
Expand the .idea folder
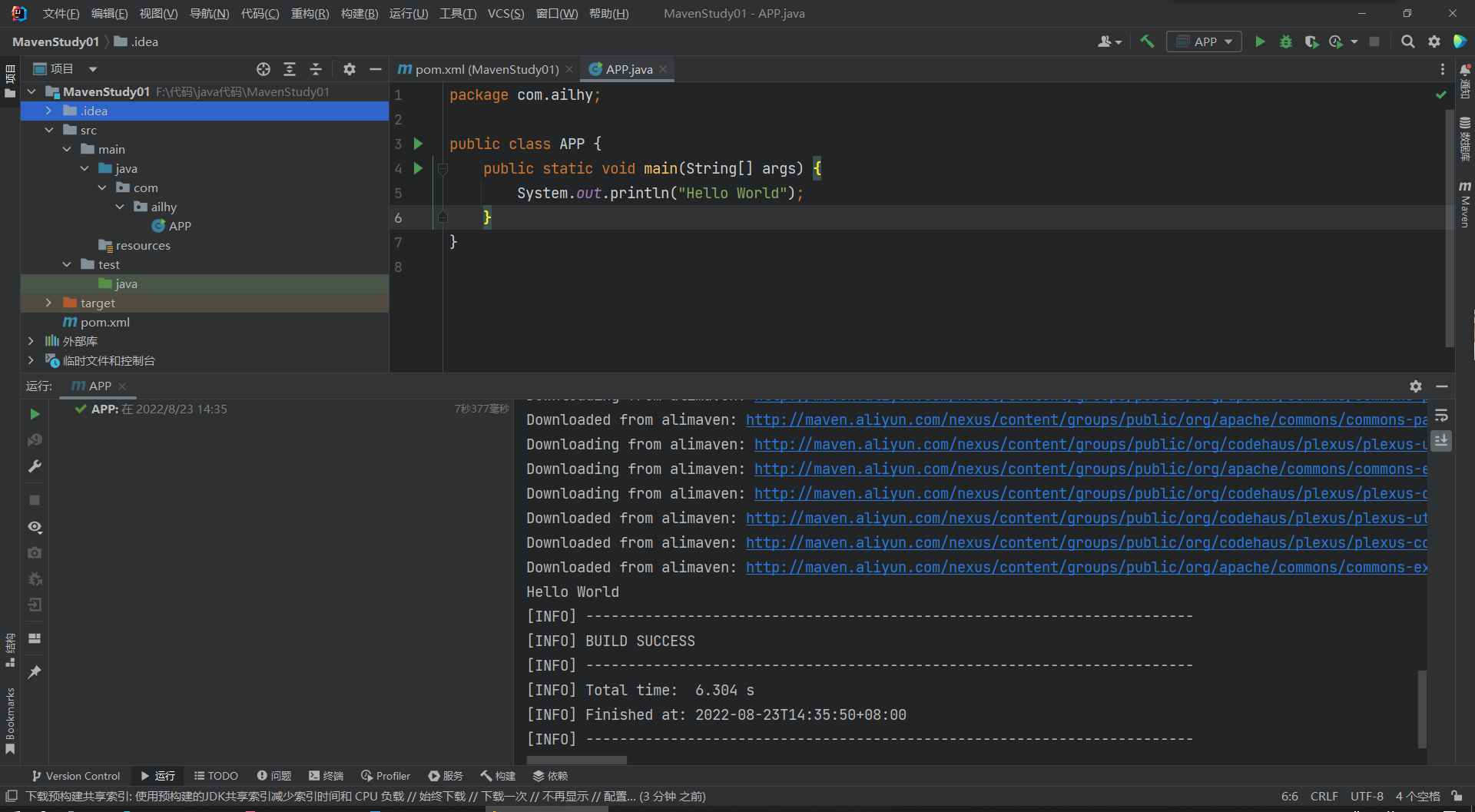(48, 111)
